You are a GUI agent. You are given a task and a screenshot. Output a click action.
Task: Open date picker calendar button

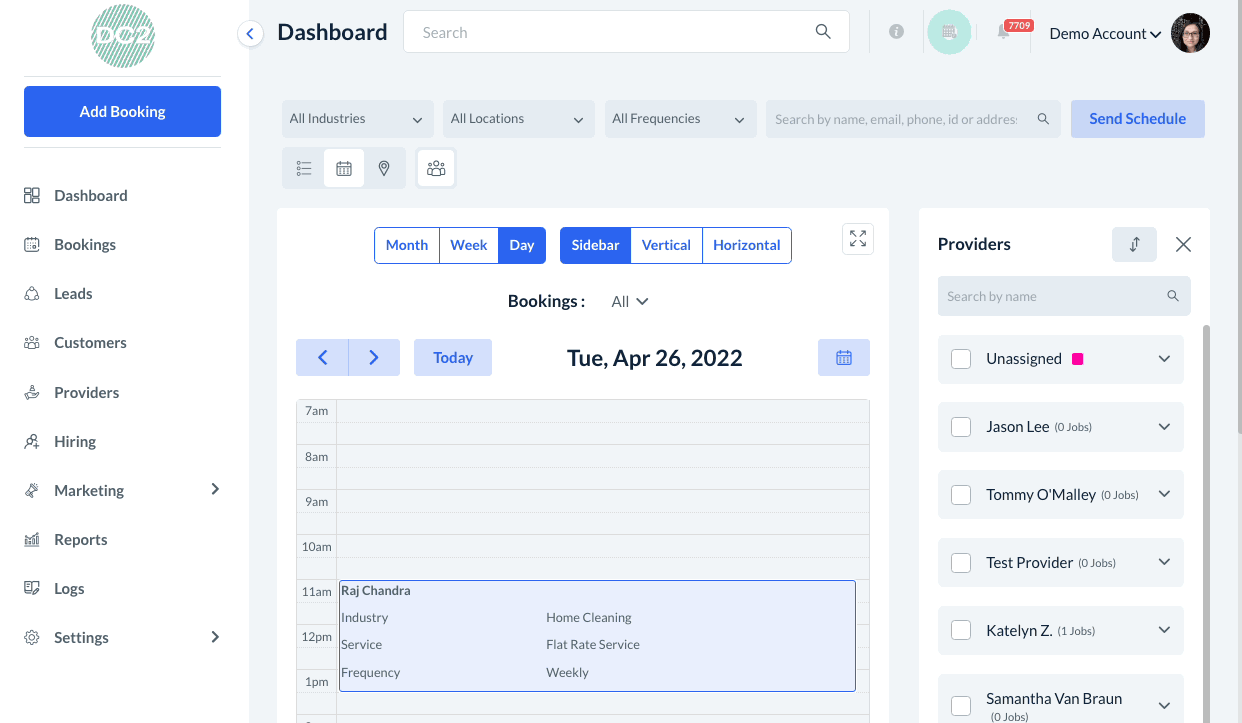coord(844,358)
